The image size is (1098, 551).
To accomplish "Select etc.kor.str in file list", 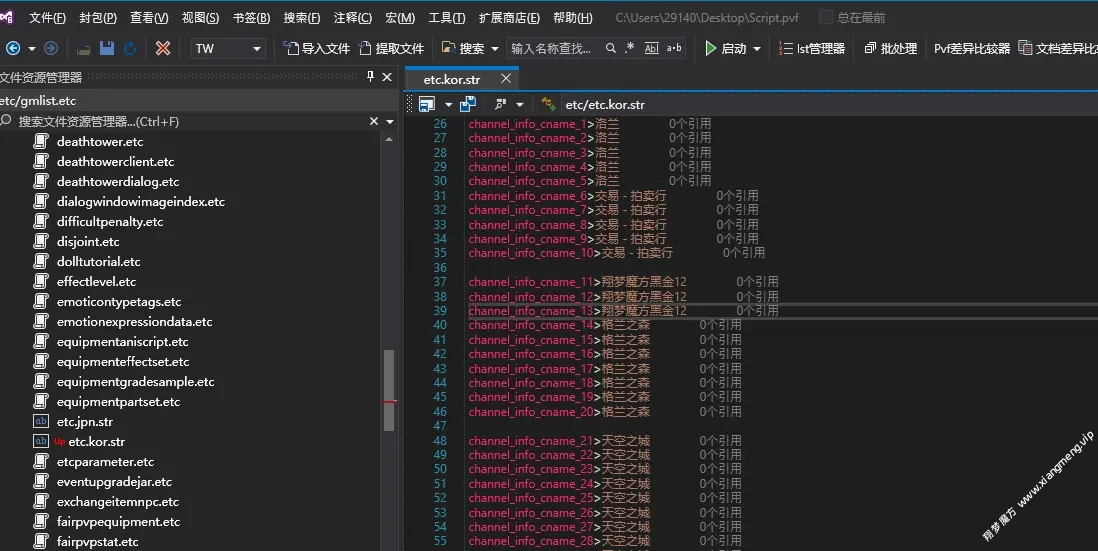I will click(x=97, y=442).
